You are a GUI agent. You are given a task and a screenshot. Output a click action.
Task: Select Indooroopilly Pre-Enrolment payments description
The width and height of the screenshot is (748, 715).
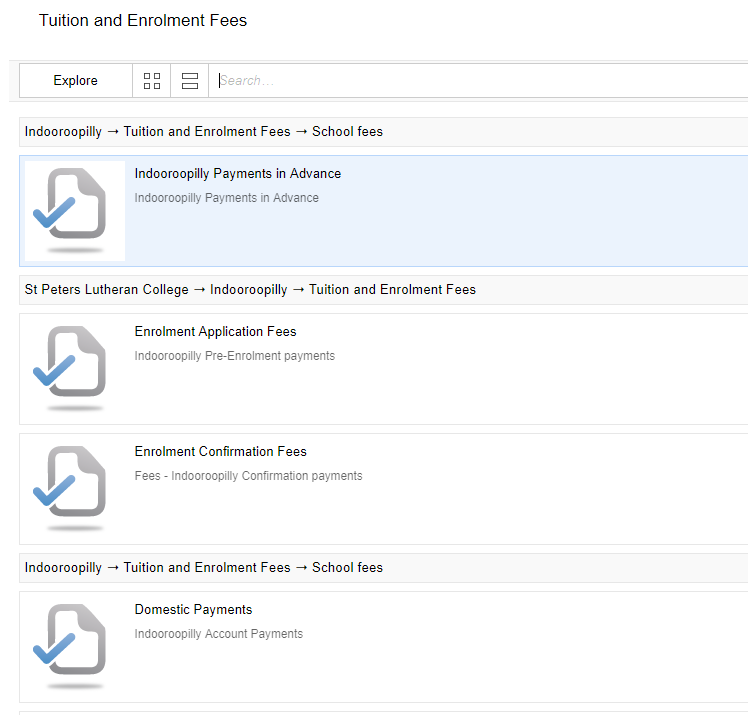[235, 356]
